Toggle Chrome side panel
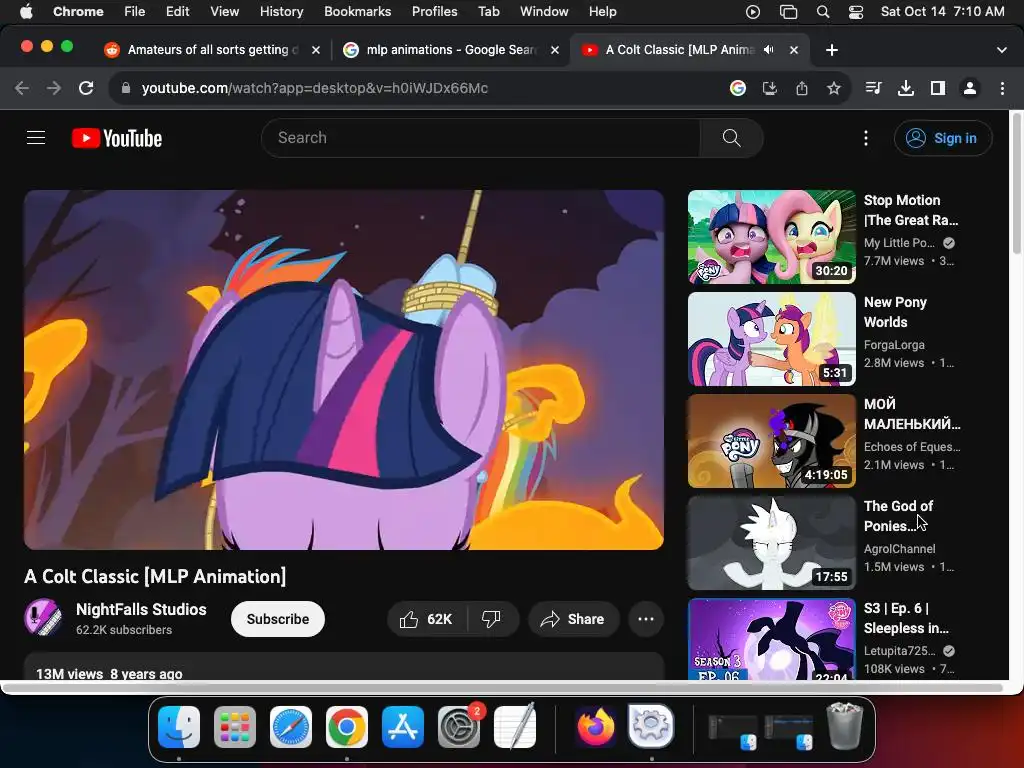 click(938, 88)
